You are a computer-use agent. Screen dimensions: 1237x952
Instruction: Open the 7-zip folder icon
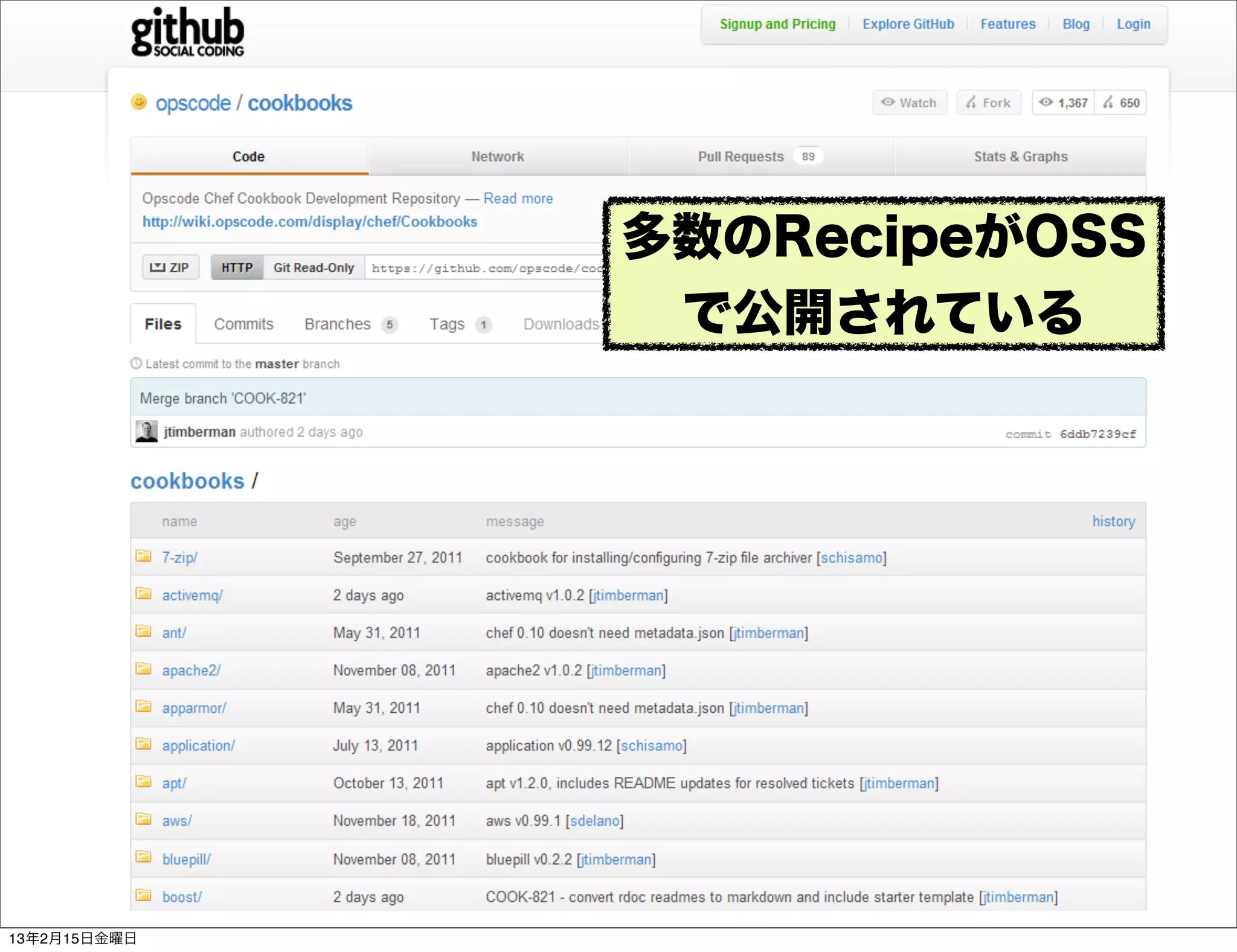143,556
